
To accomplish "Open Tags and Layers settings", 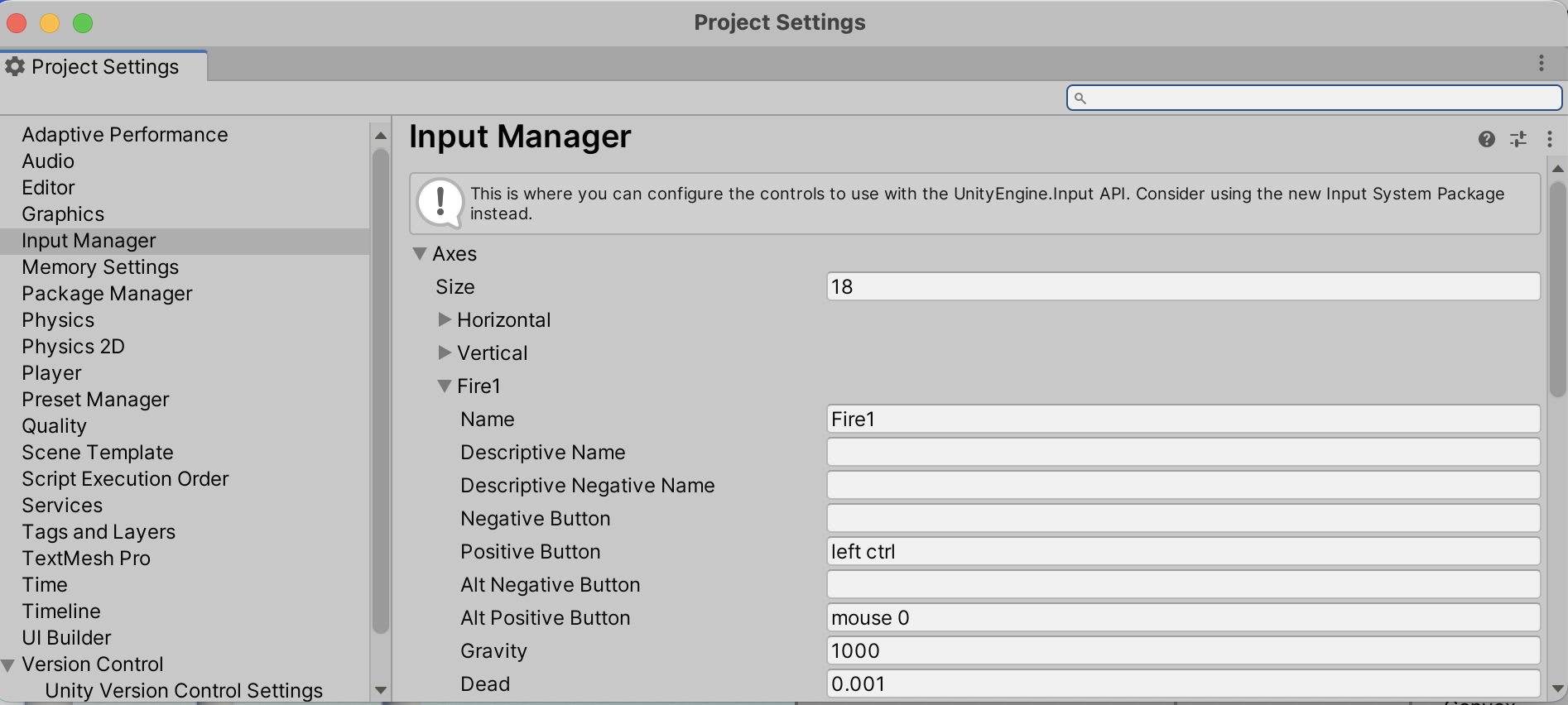I will click(99, 532).
